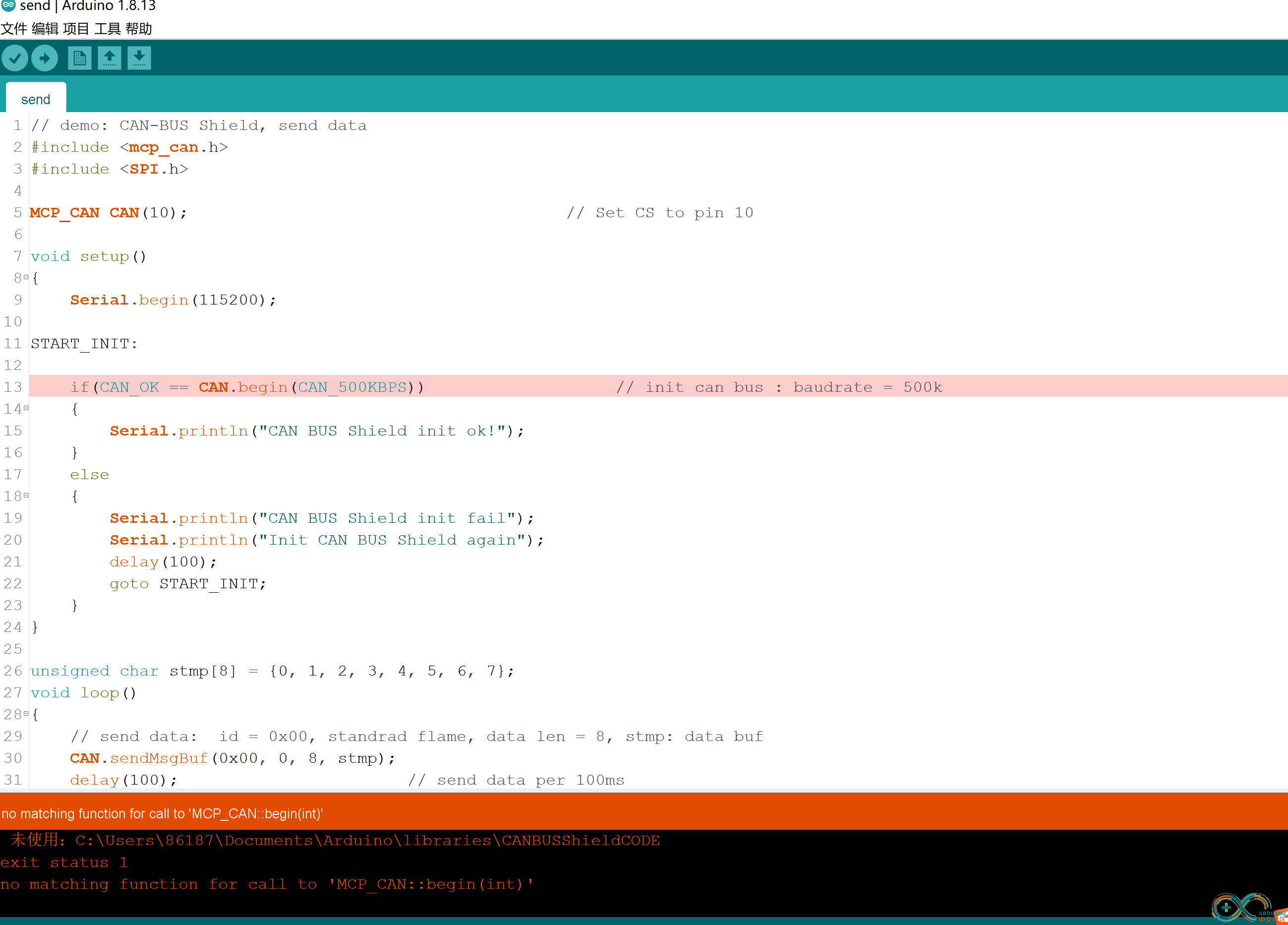Click 'CAN BUS Shield init ok!' println line

point(317,431)
